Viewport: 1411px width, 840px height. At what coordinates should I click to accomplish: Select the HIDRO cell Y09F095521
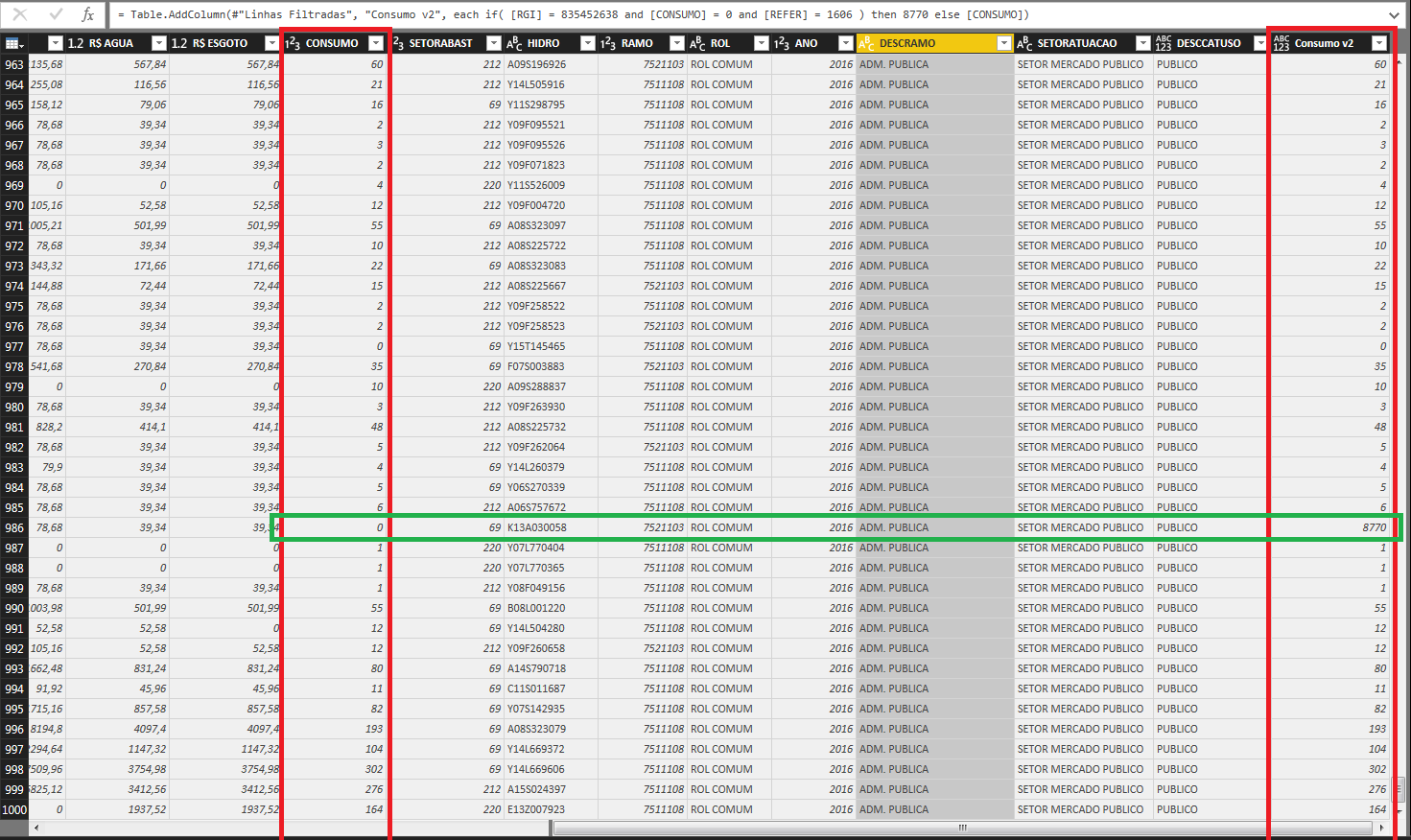tap(552, 125)
